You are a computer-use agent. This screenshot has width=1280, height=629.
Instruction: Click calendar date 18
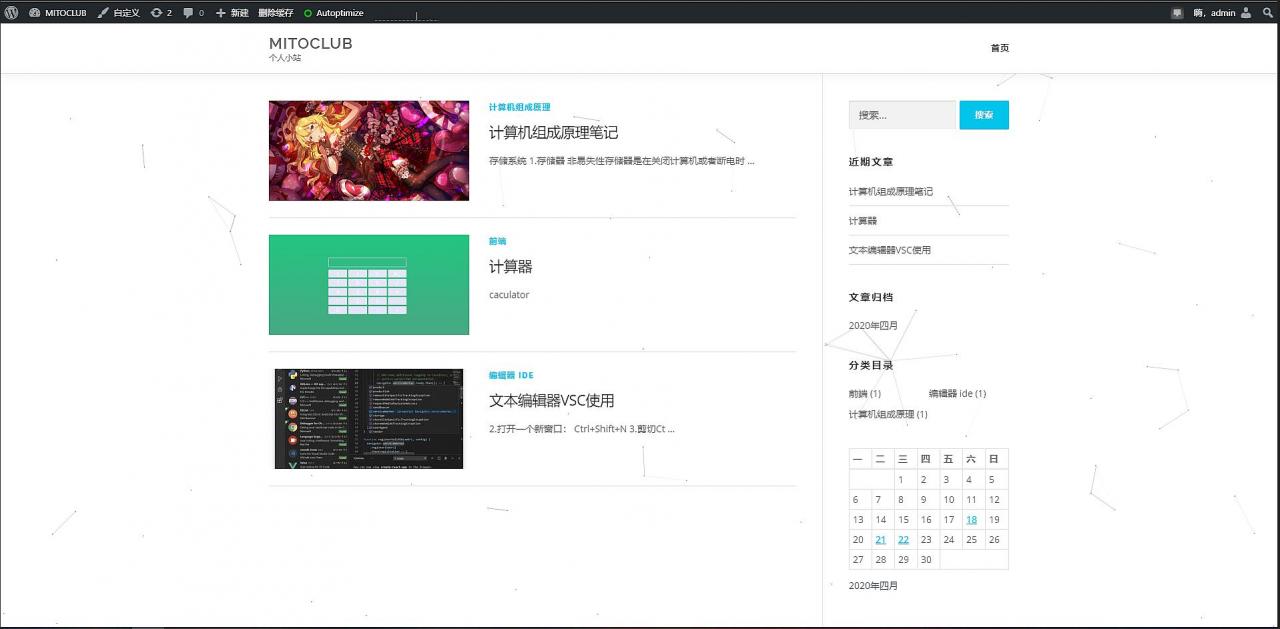971,519
